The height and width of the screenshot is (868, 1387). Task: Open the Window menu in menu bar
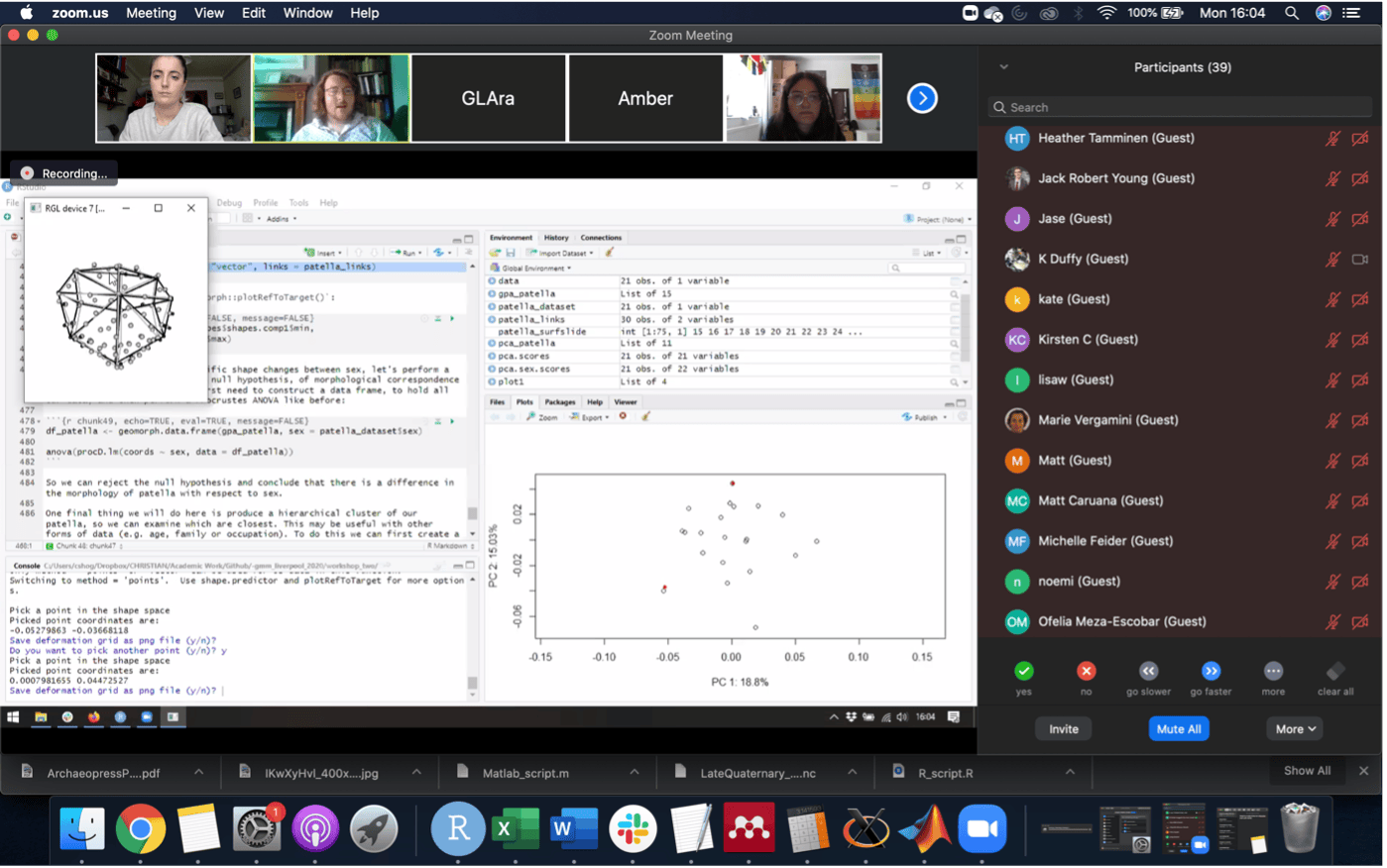coord(308,13)
